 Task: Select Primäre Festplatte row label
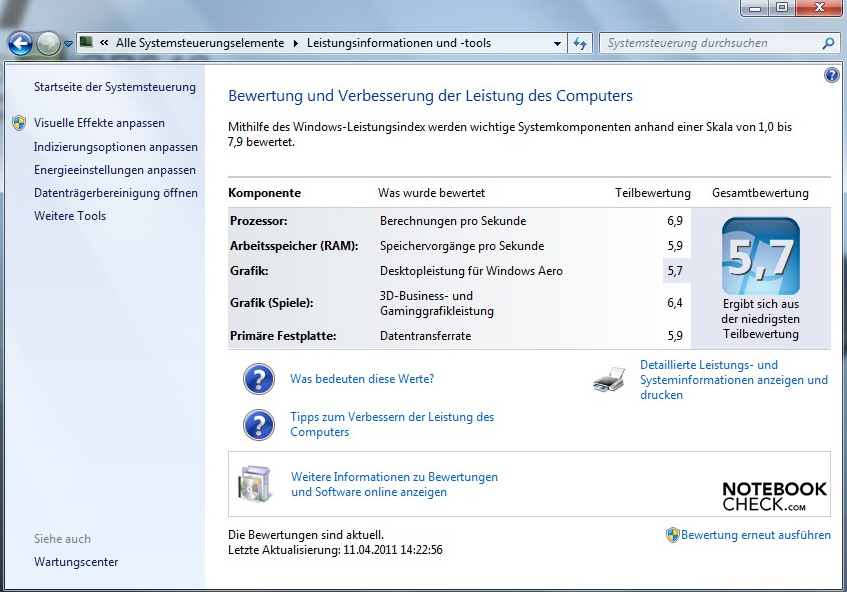(x=283, y=336)
